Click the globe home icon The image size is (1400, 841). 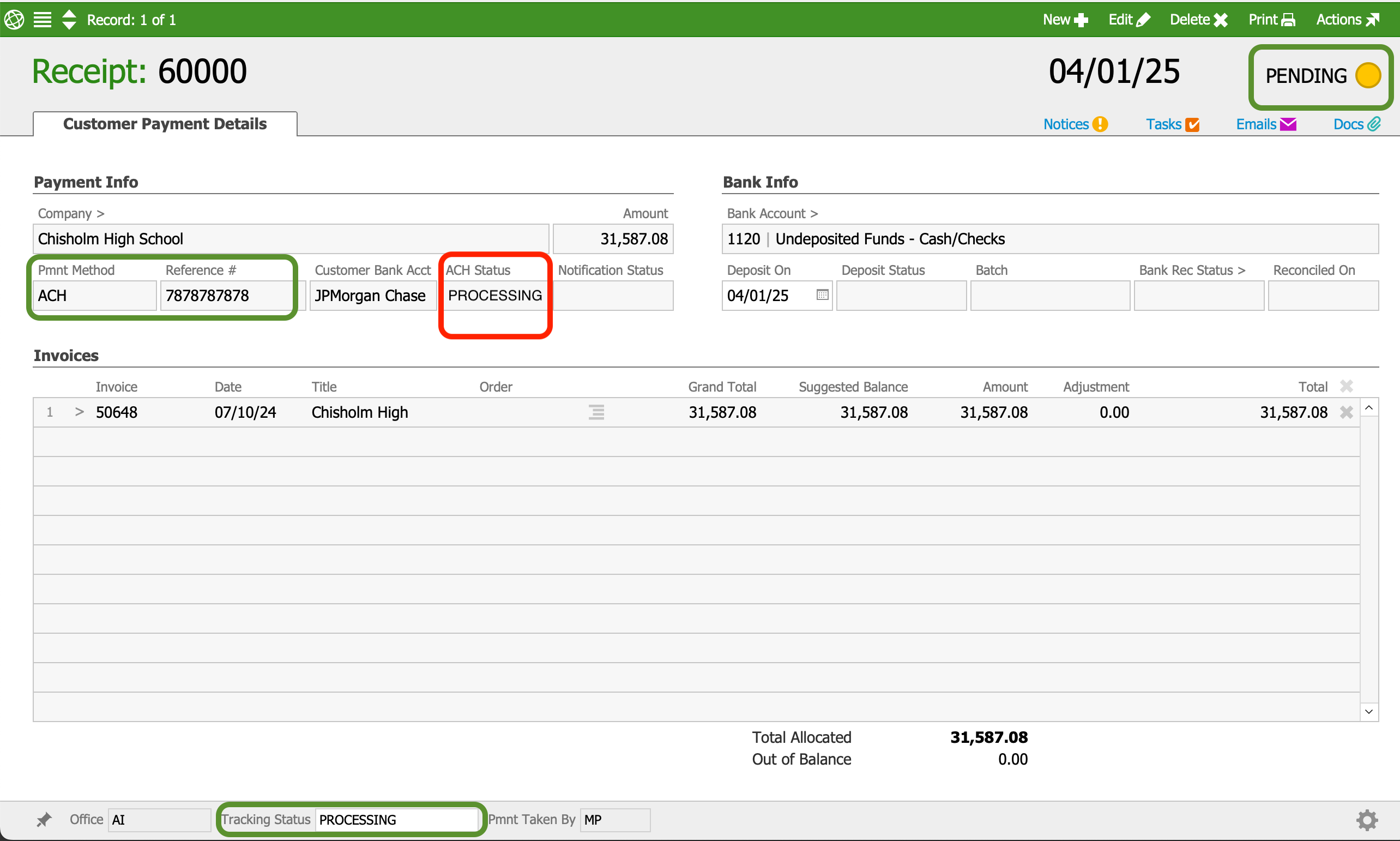14,19
